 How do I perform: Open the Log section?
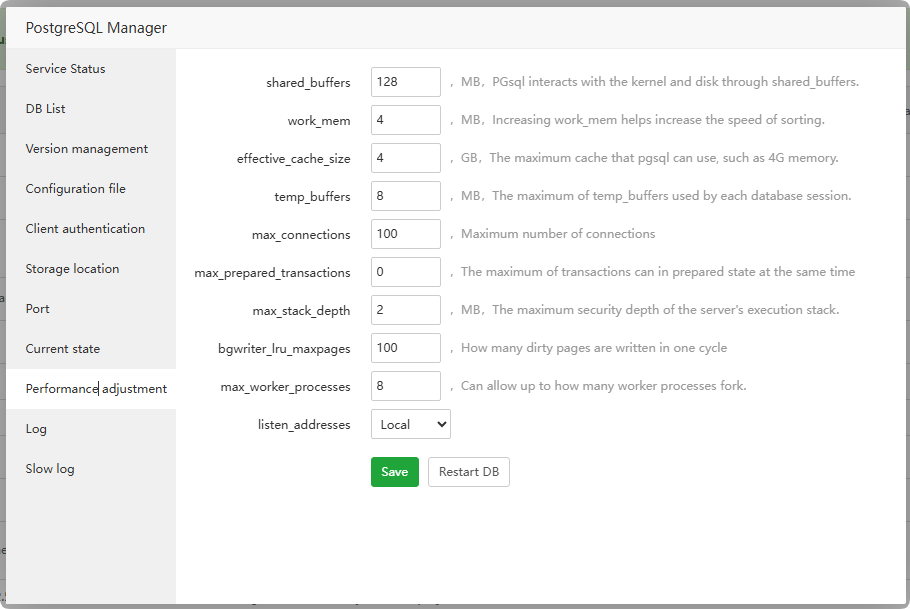(37, 429)
